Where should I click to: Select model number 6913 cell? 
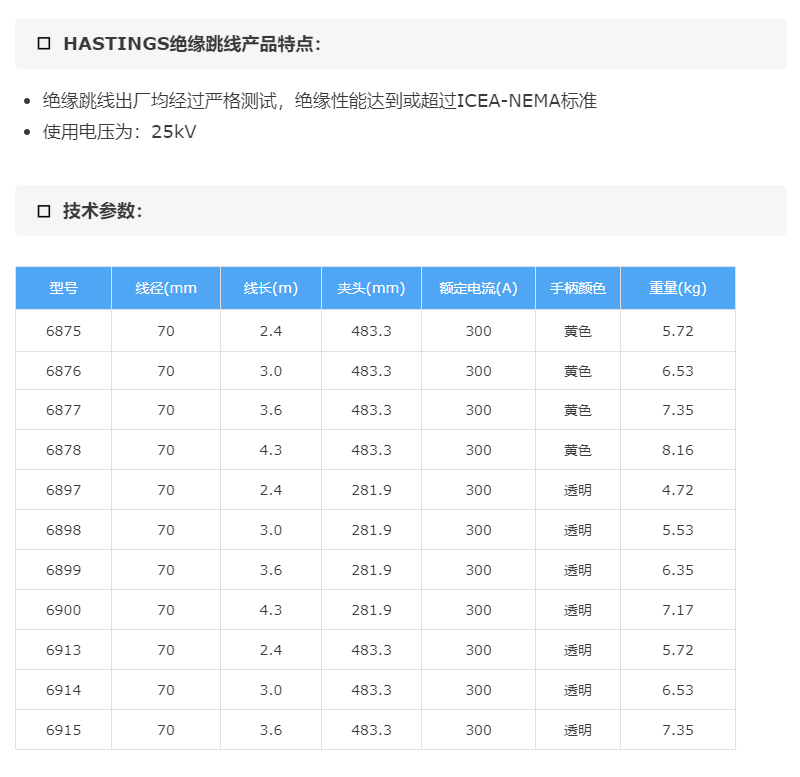63,650
